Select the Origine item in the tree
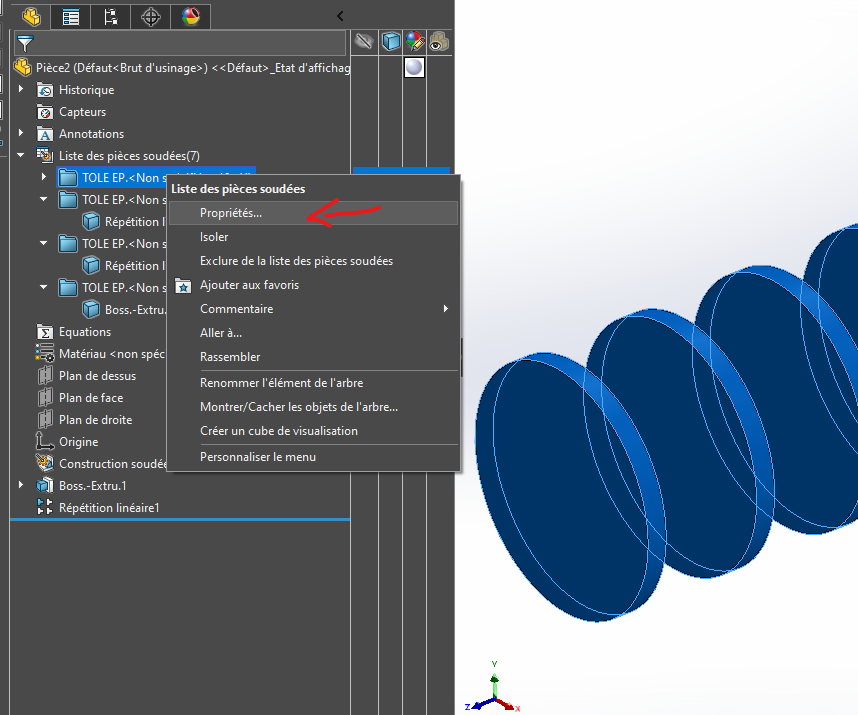 [x=78, y=442]
